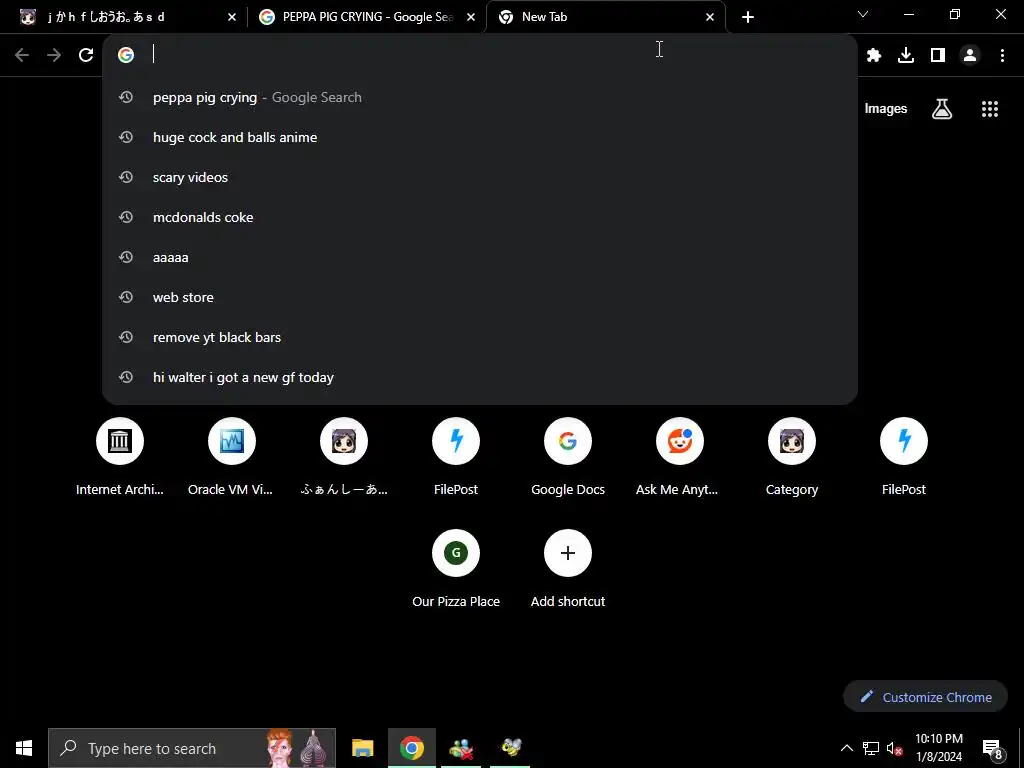Open the bee icon taskbar app

pos(510,748)
